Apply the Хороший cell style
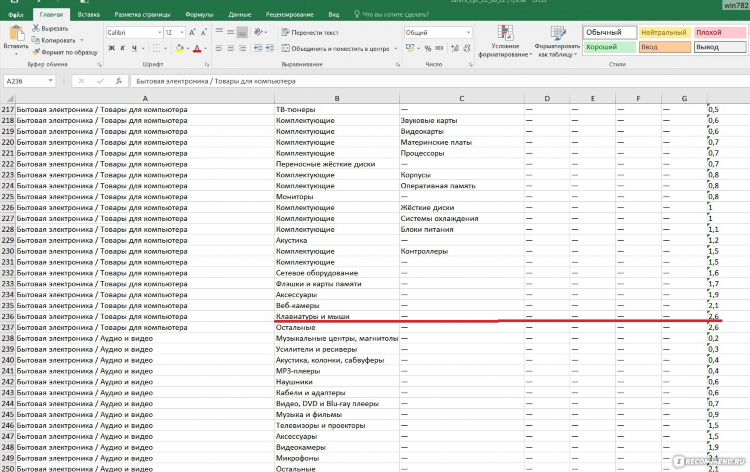 coord(610,47)
